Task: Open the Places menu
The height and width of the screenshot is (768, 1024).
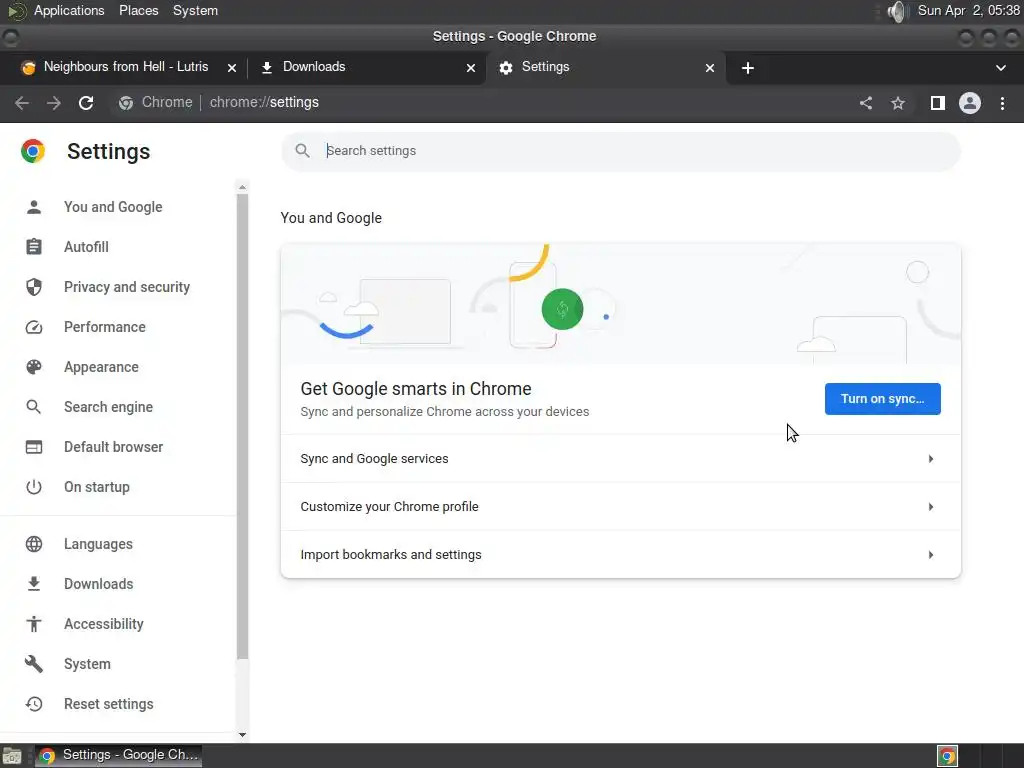Action: (138, 10)
